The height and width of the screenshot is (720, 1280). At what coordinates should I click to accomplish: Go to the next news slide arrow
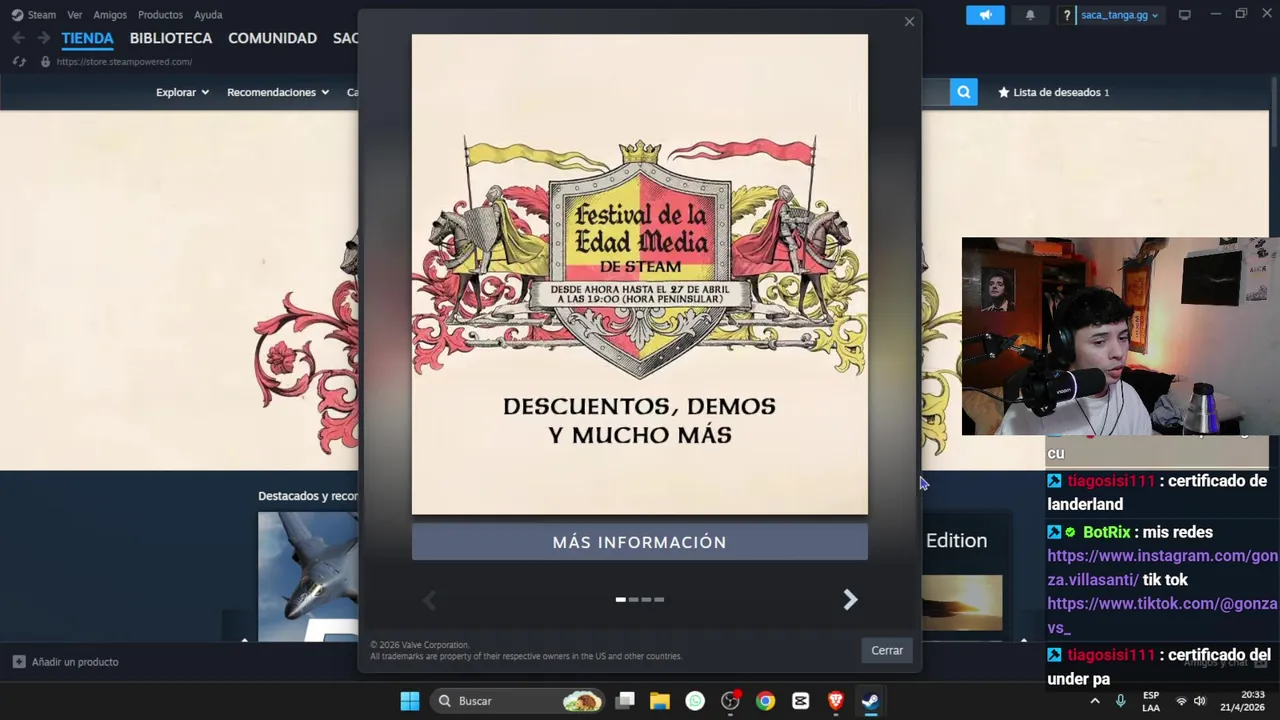tap(850, 600)
